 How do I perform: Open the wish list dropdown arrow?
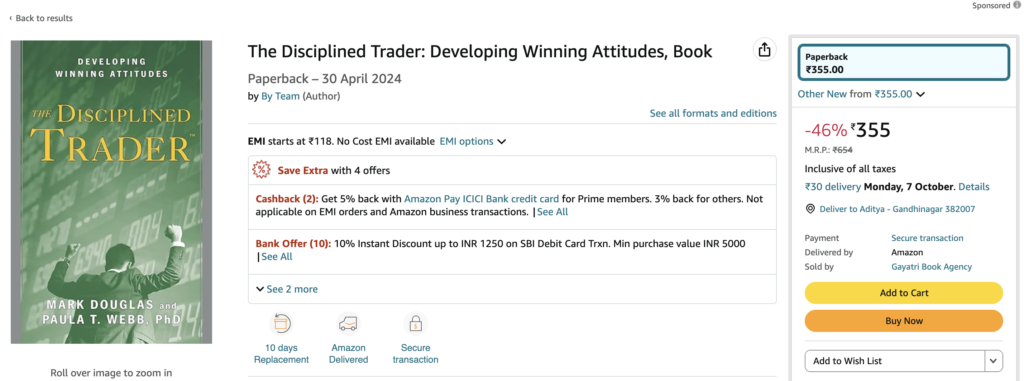(x=993, y=361)
